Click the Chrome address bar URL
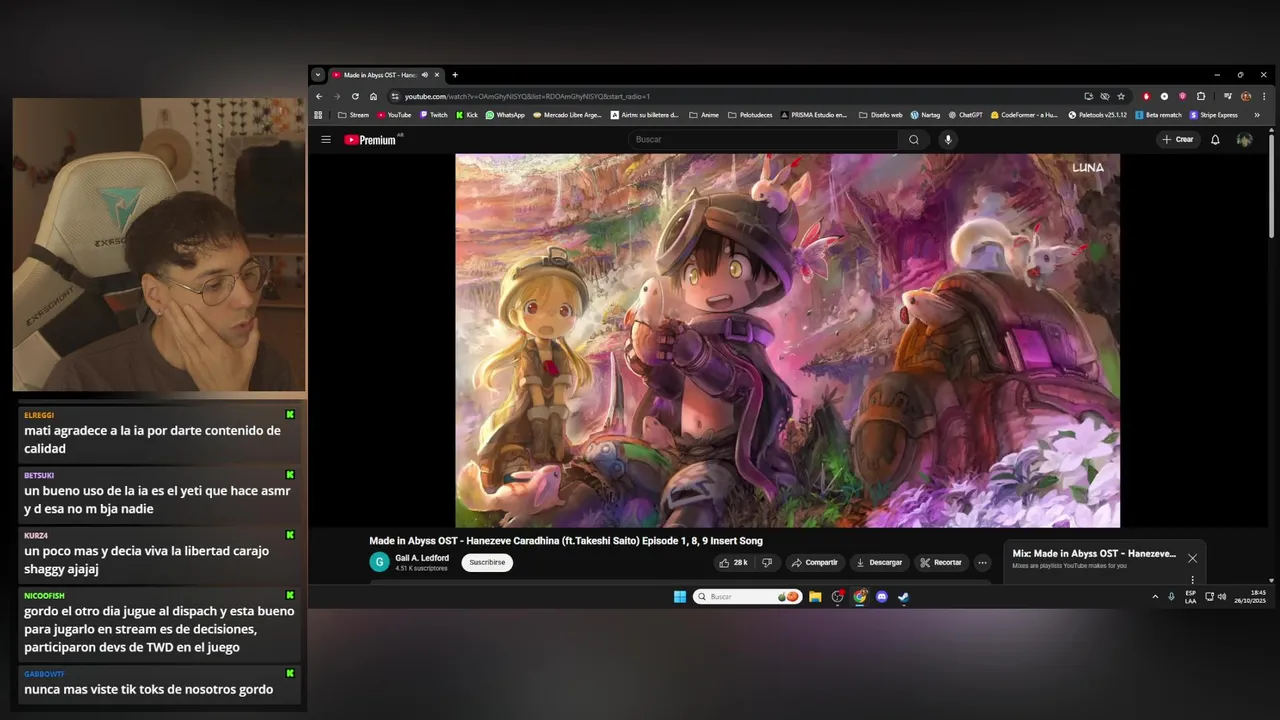The width and height of the screenshot is (1280, 720). (x=527, y=96)
